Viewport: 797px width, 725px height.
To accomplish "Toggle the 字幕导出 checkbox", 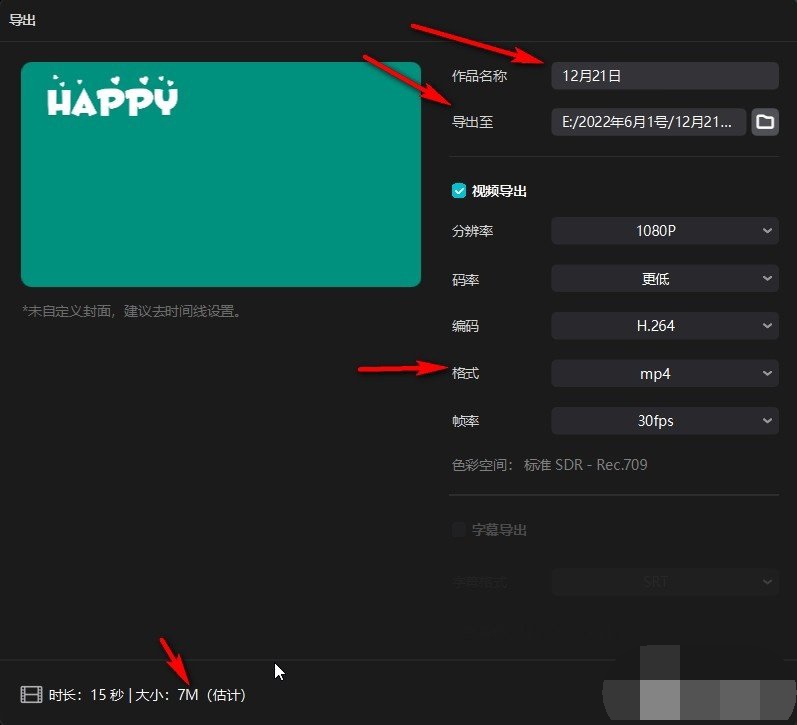I will [x=459, y=530].
